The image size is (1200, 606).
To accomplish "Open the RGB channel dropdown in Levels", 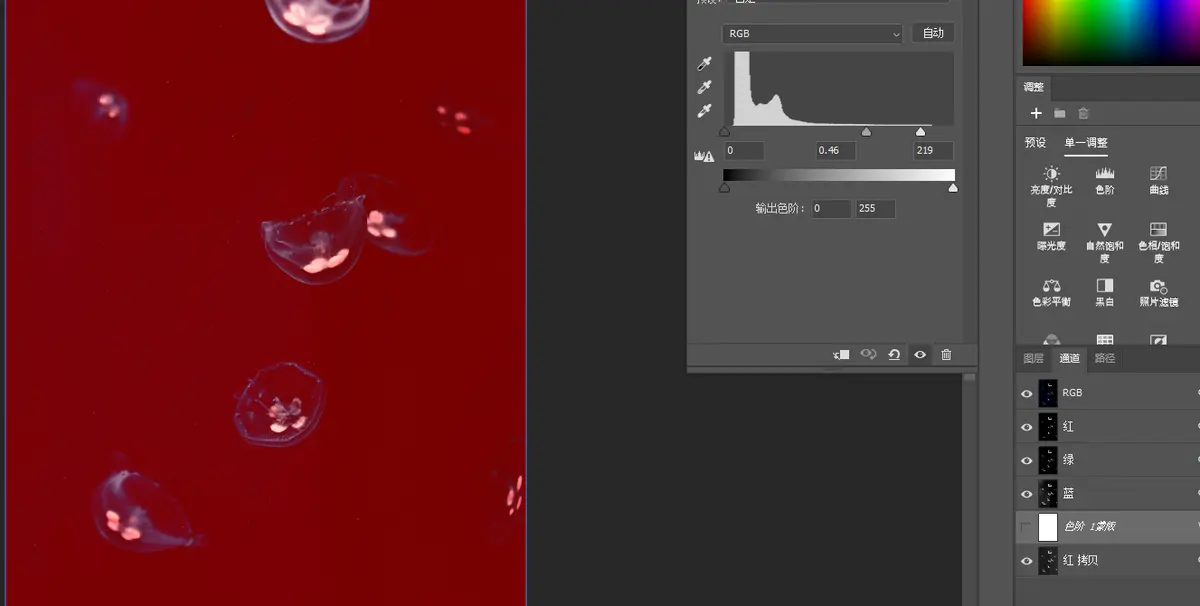I will pyautogui.click(x=812, y=33).
